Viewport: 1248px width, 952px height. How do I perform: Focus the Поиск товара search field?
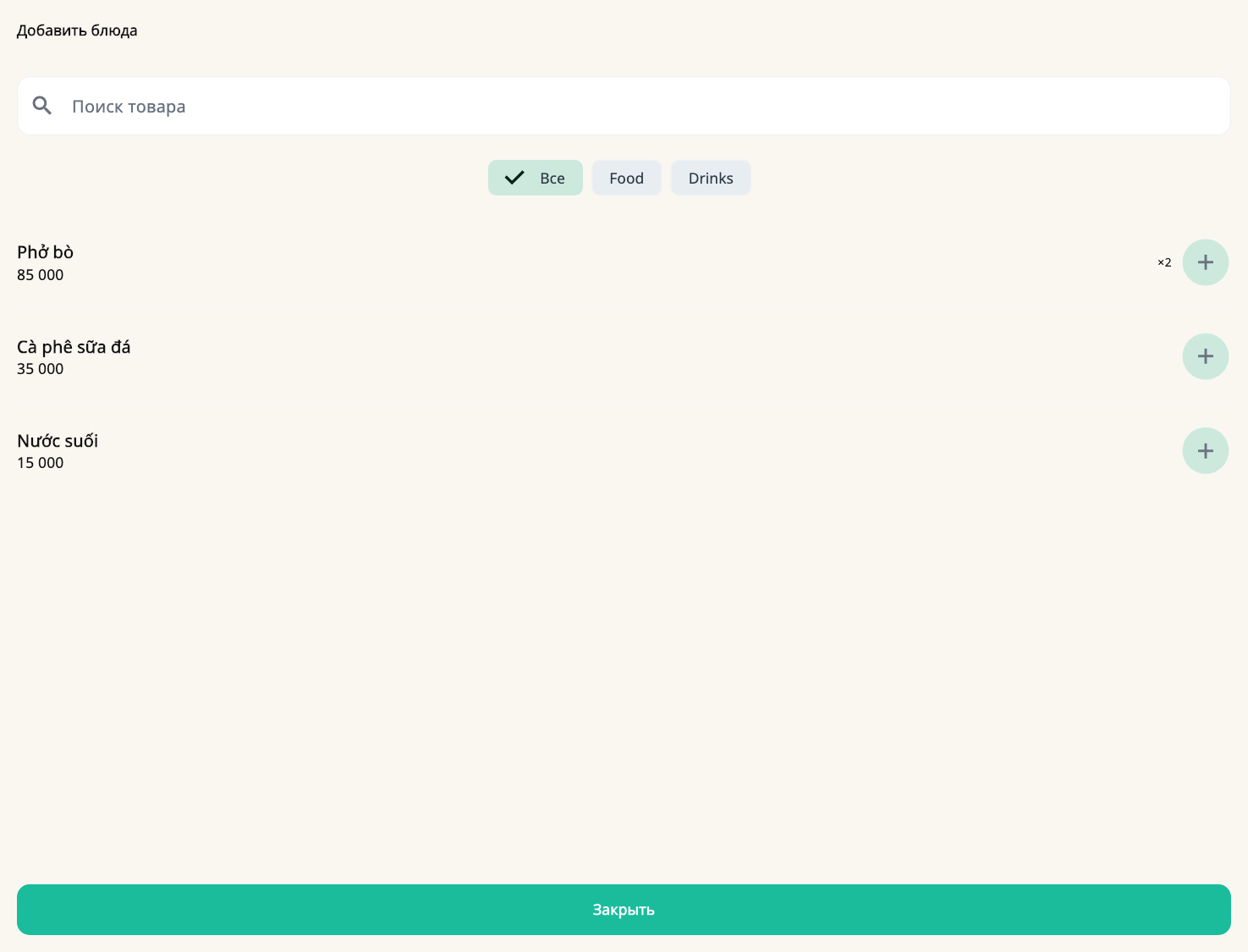click(x=624, y=106)
